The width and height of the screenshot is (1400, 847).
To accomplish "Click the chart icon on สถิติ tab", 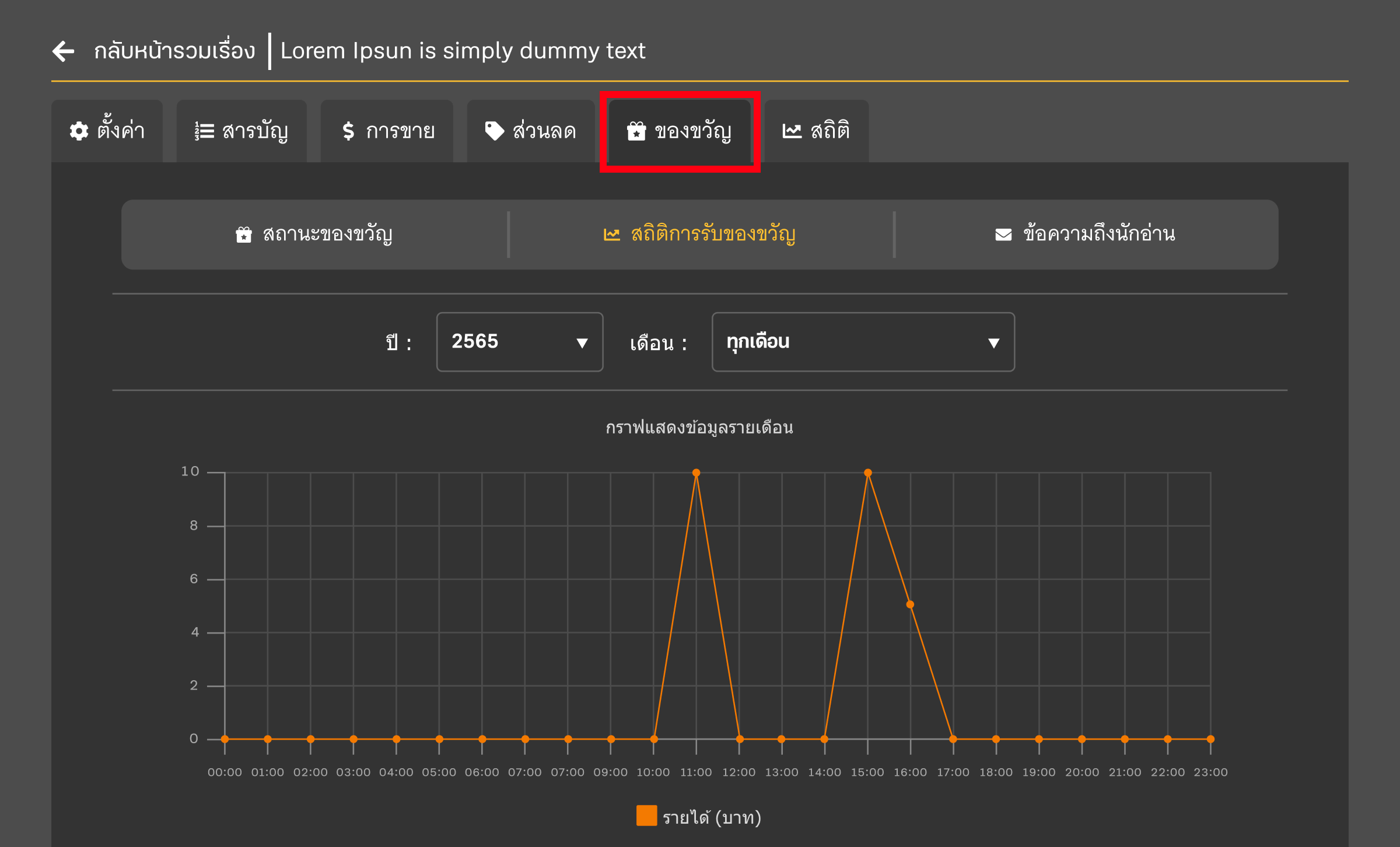I will tap(792, 131).
